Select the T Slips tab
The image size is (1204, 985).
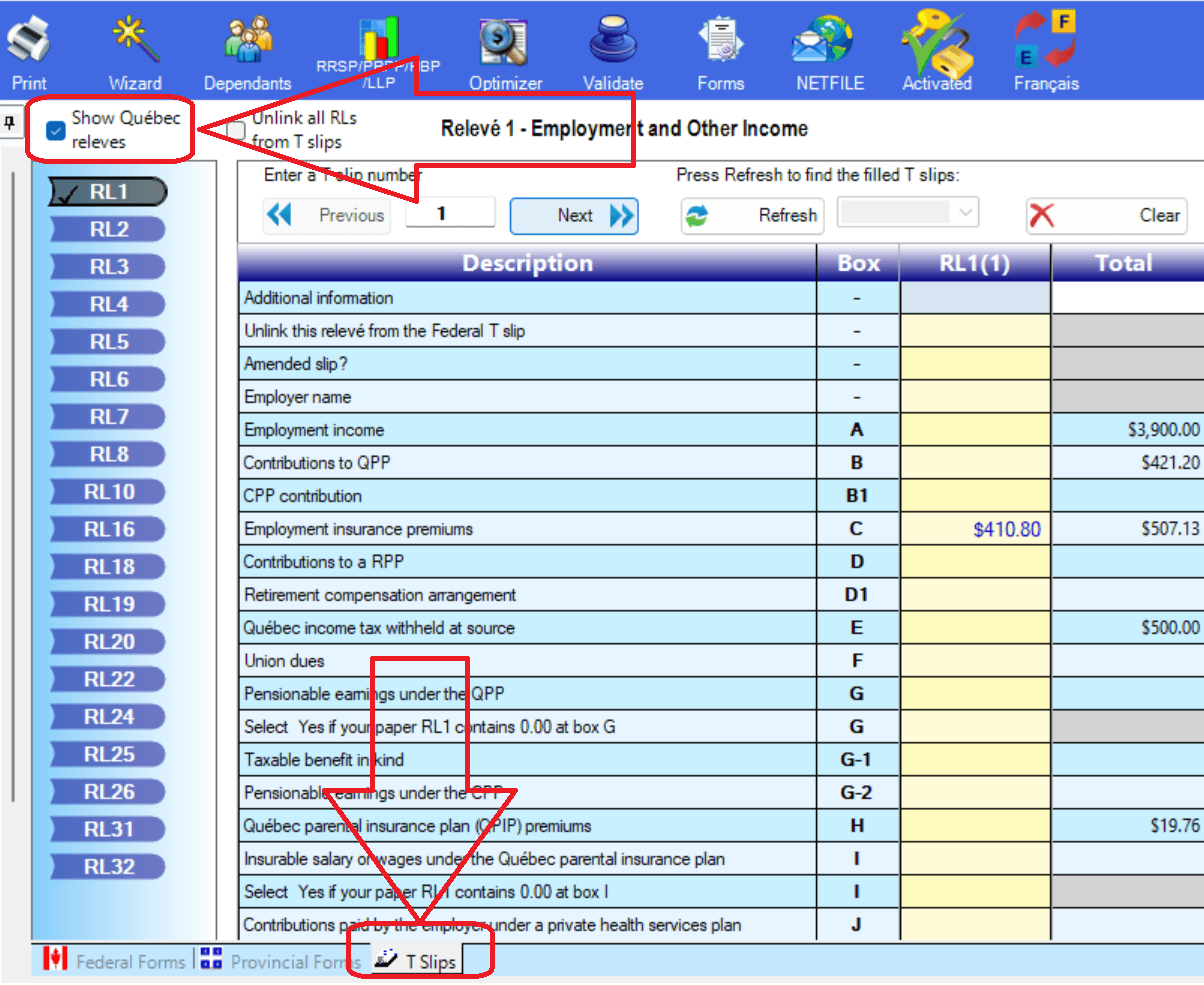click(419, 961)
